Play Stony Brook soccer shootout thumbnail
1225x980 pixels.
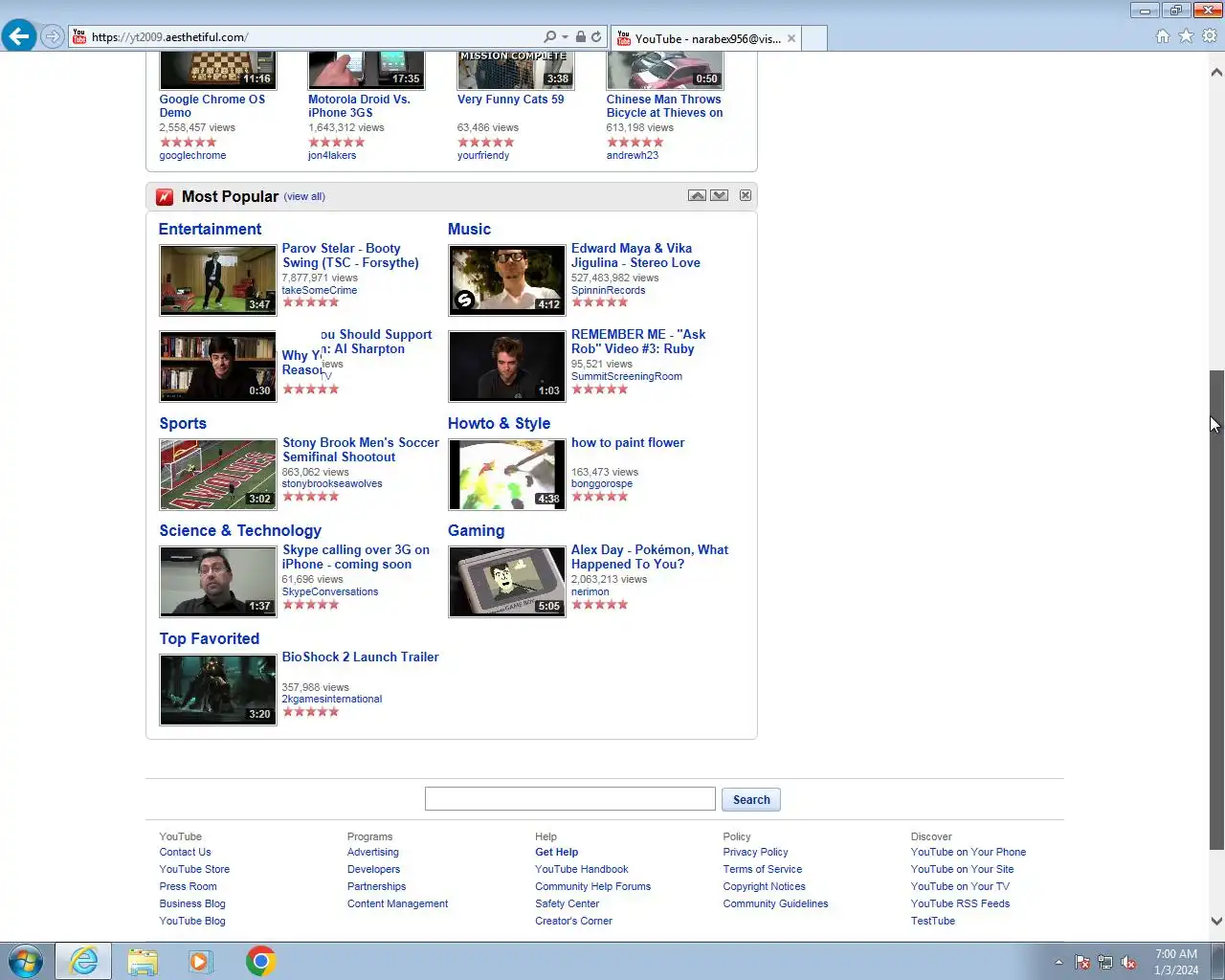coord(218,475)
